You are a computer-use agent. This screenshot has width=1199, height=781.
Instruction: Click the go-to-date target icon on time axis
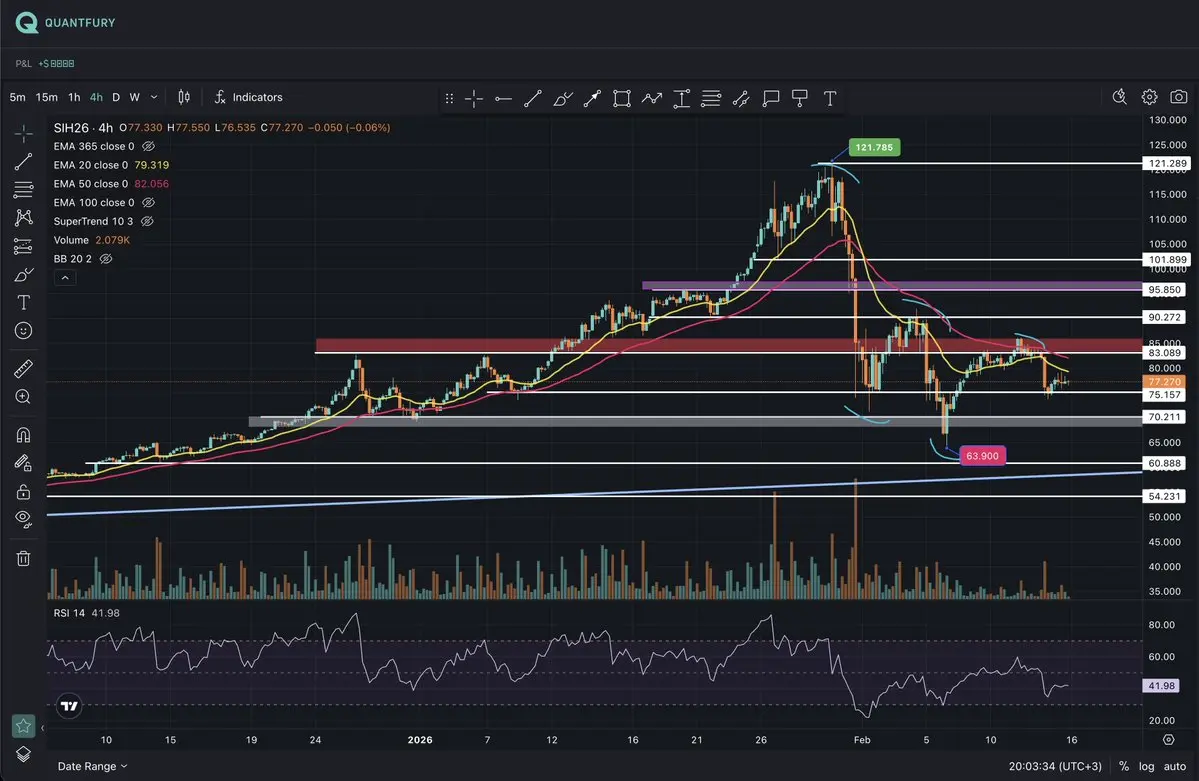(x=1168, y=740)
